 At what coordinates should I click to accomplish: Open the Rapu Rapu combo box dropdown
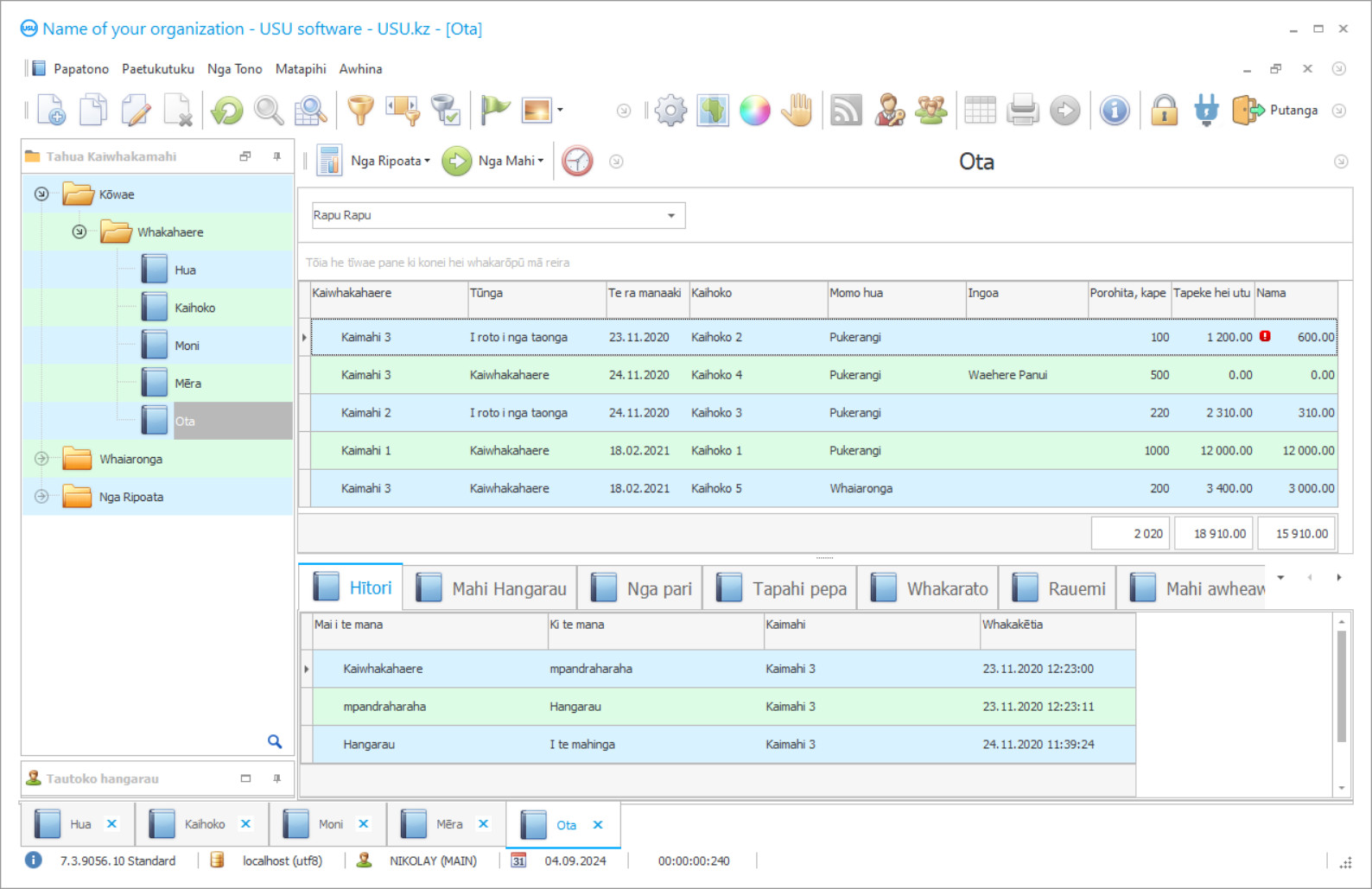tap(670, 216)
